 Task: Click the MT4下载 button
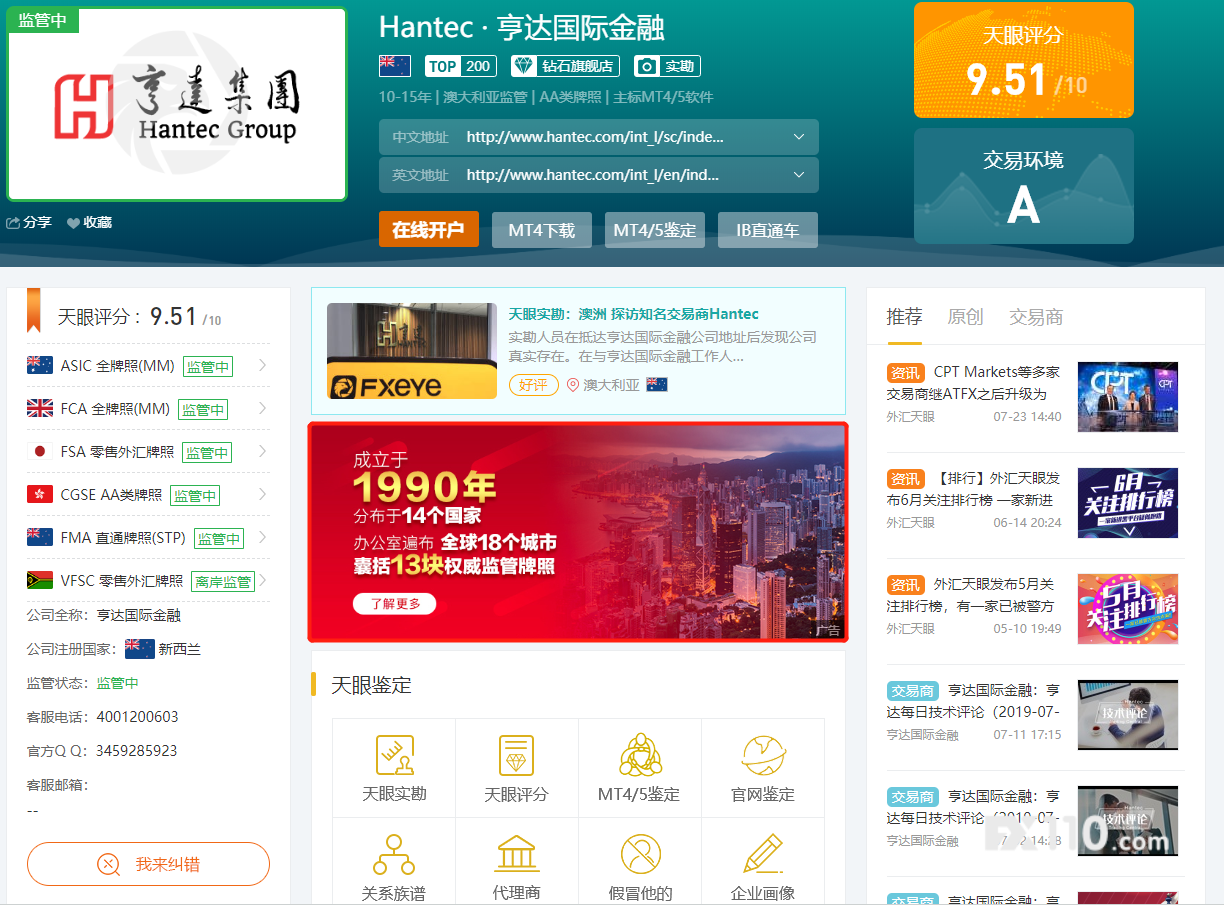(541, 230)
